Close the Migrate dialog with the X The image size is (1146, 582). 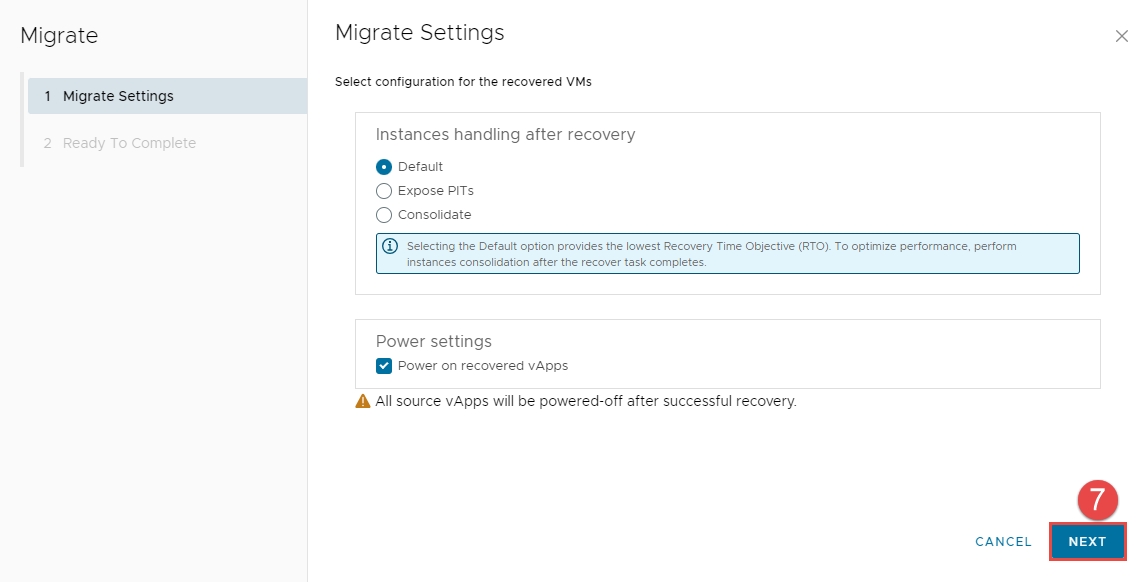point(1121,36)
